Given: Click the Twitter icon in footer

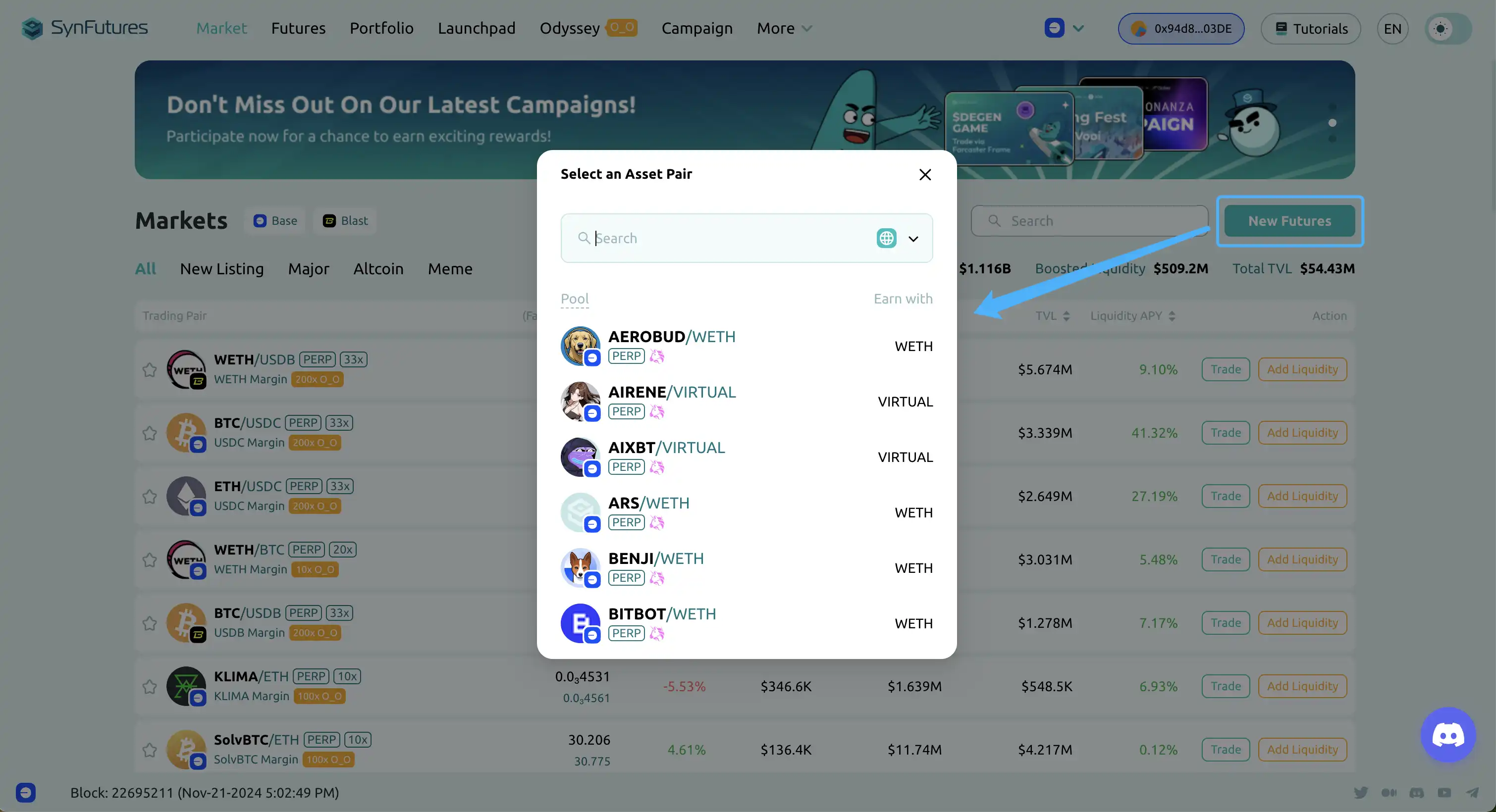Looking at the screenshot, I should tap(1361, 793).
